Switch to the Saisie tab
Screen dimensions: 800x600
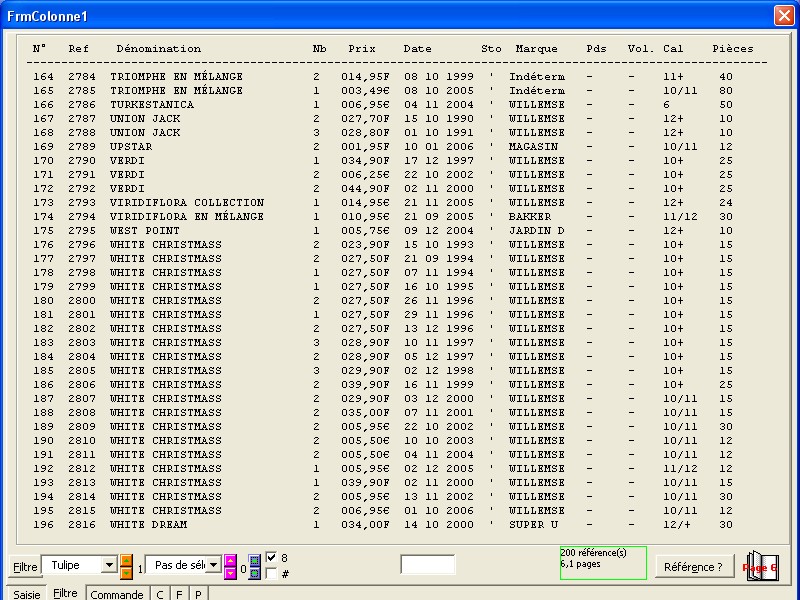point(26,594)
